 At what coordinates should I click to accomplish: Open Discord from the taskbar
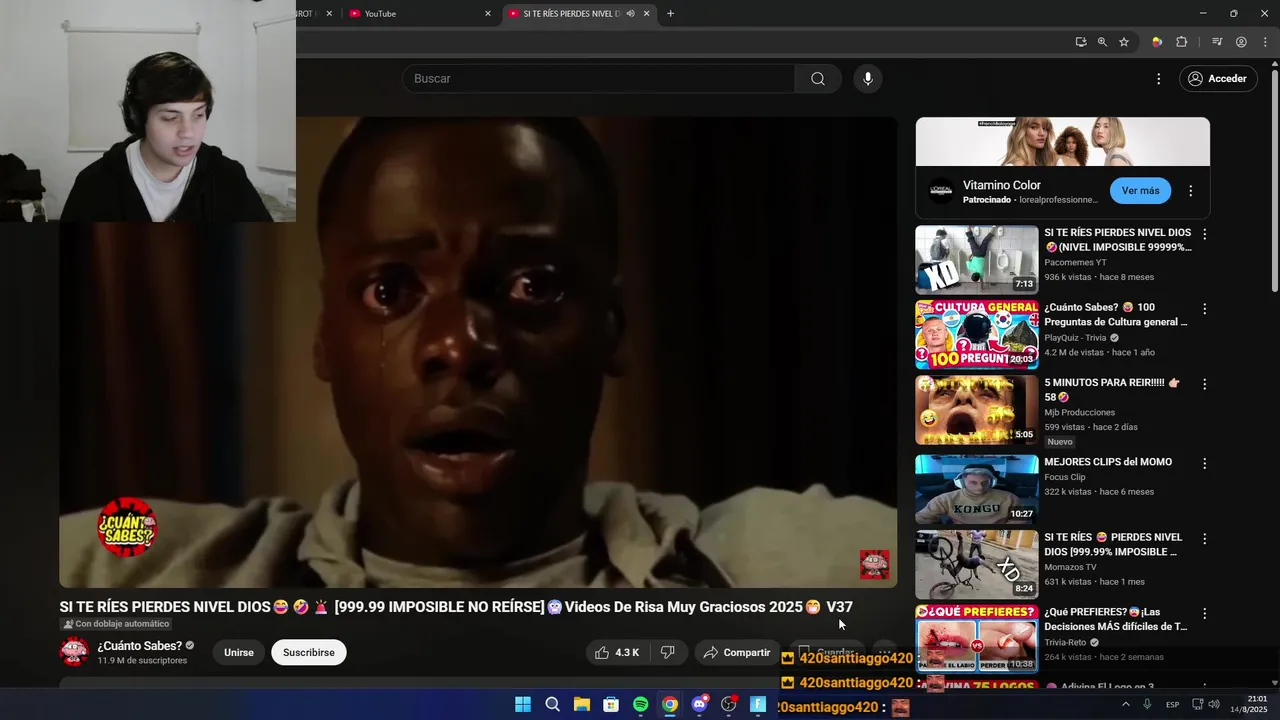tap(700, 705)
